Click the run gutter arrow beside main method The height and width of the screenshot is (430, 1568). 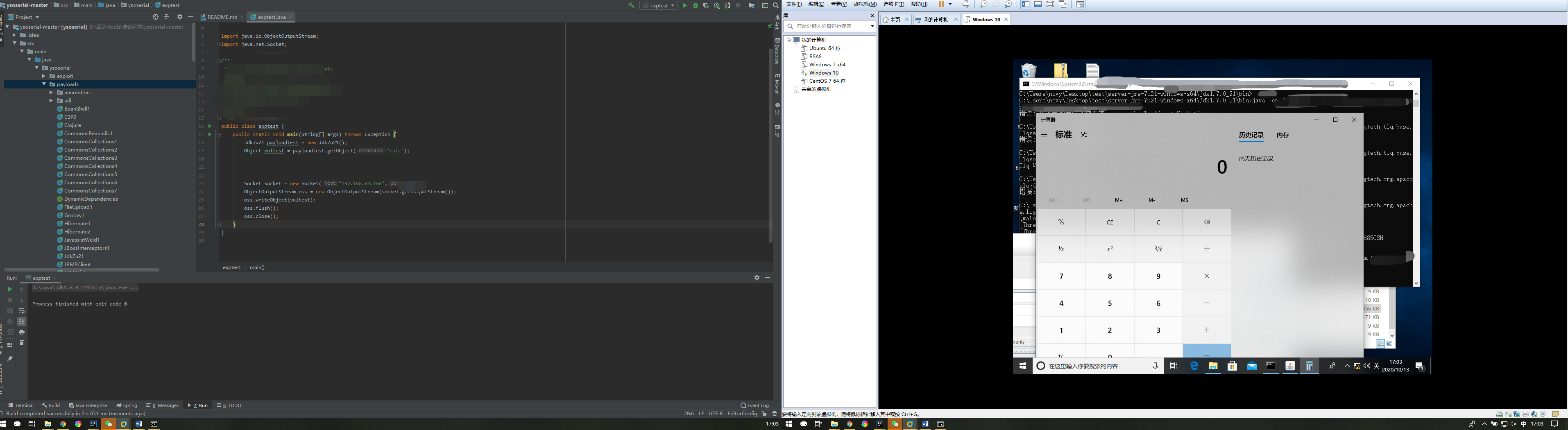pos(210,134)
